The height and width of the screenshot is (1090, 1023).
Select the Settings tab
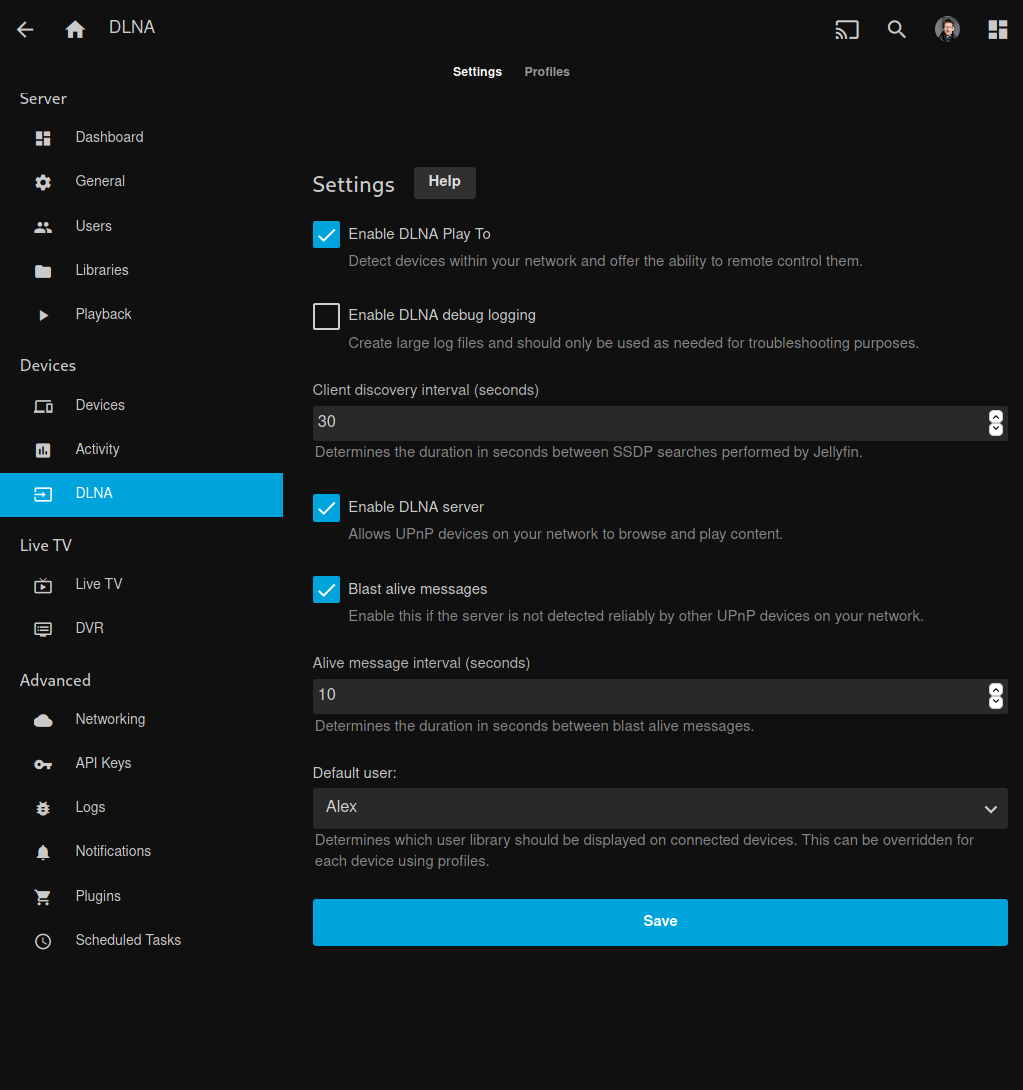pos(477,71)
